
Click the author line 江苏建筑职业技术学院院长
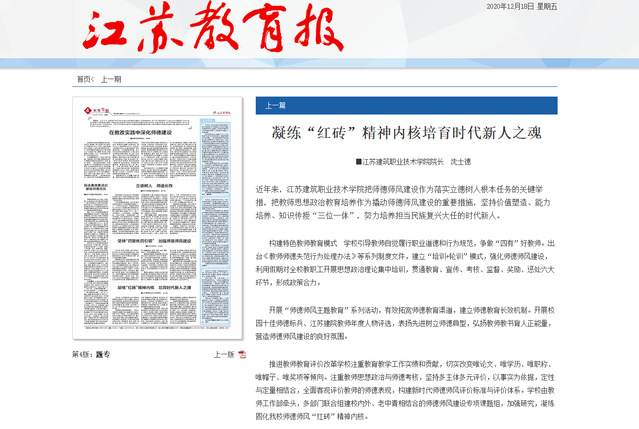pos(433,161)
